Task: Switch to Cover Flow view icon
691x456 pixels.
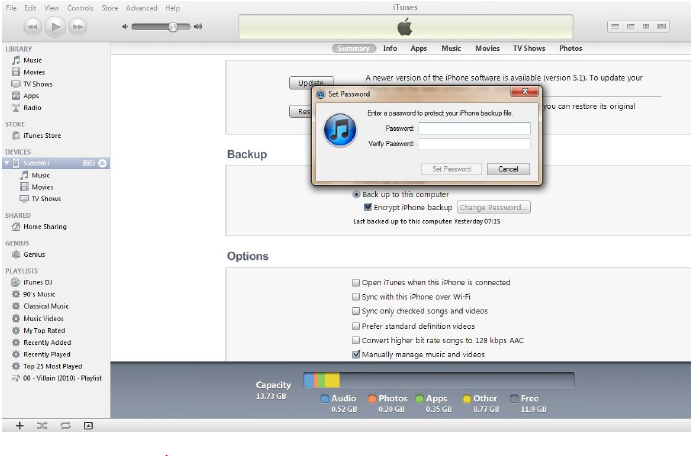Action: [661, 26]
